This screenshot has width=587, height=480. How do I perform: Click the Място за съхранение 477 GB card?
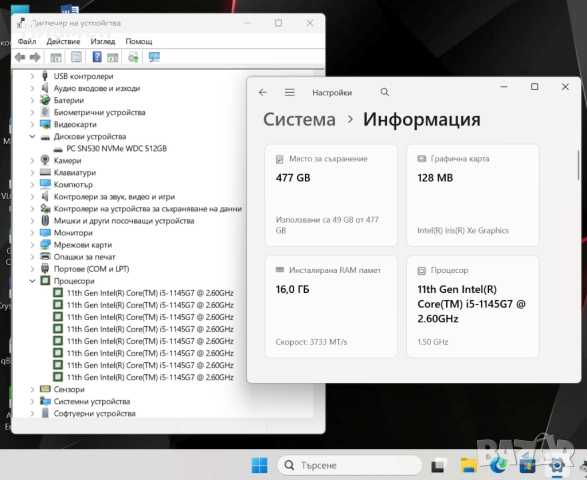coord(331,195)
